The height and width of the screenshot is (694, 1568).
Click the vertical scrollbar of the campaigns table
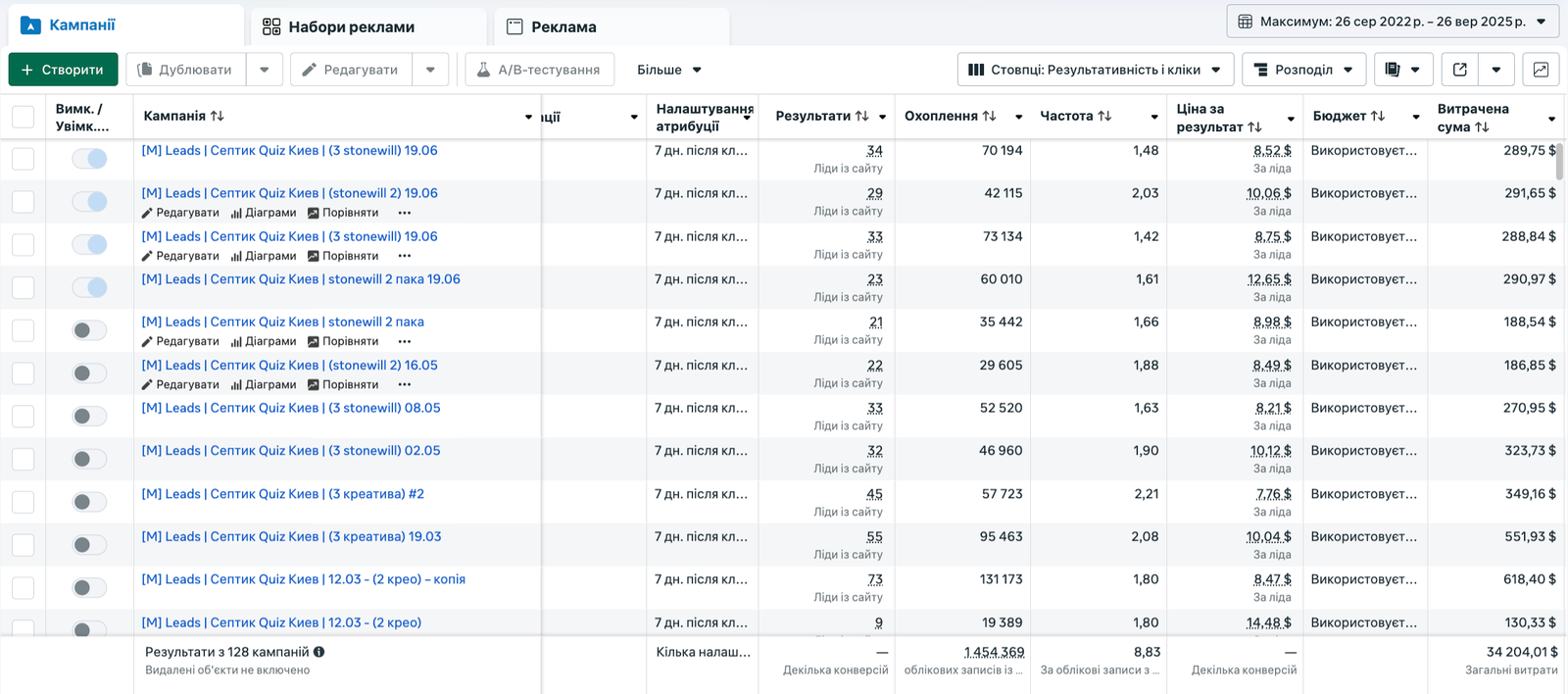click(x=1559, y=163)
